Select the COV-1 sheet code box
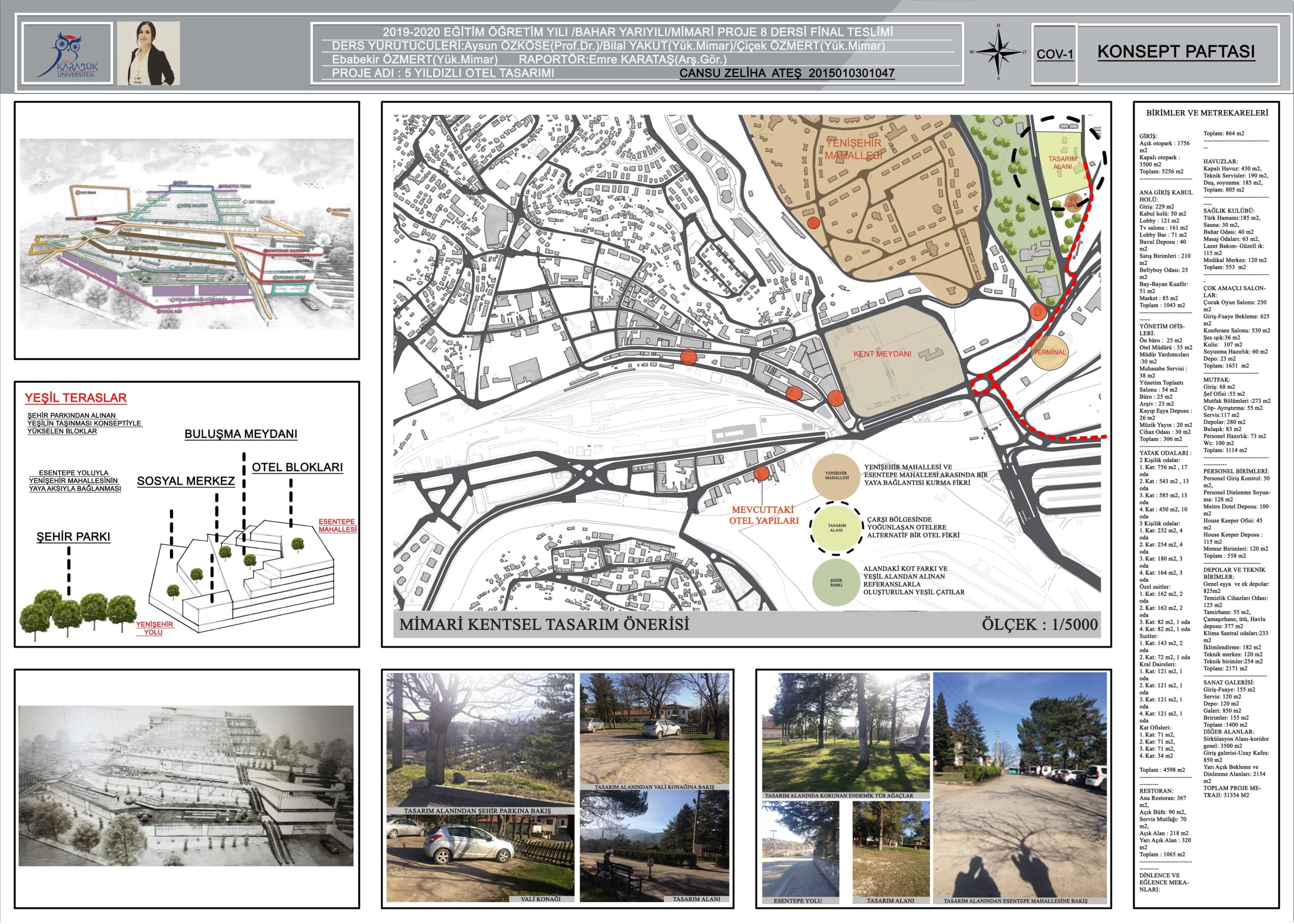Viewport: 1294px width, 924px height. tap(1054, 54)
